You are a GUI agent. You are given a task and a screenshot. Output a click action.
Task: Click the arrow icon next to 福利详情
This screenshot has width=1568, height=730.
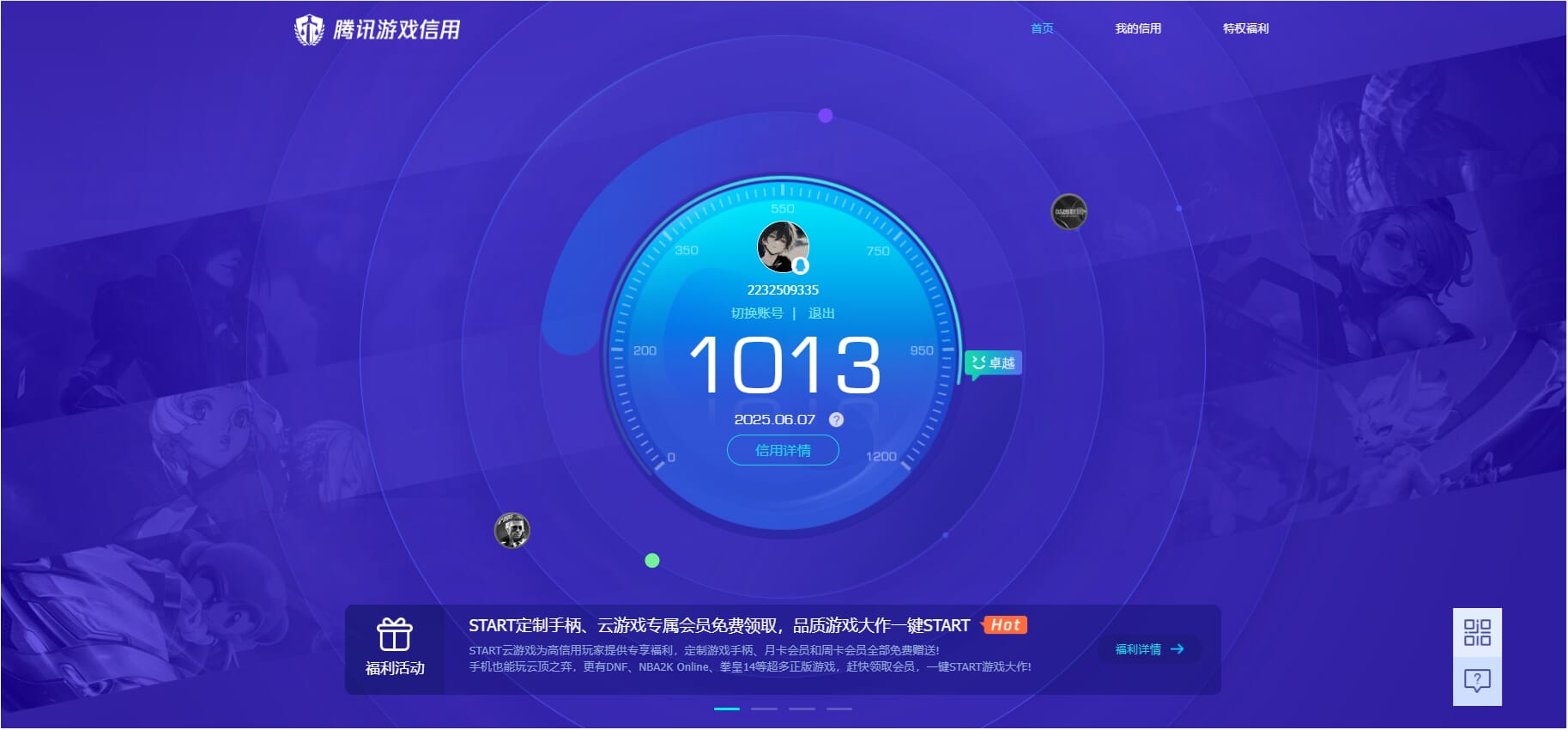[1177, 649]
